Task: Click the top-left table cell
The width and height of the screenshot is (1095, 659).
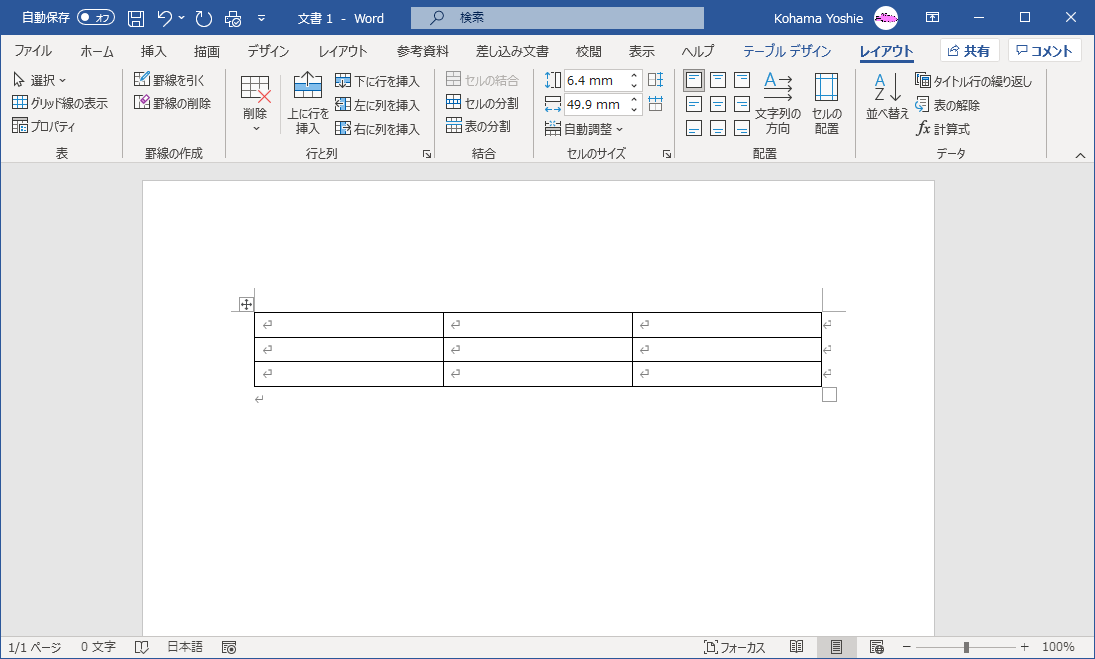Action: (x=348, y=325)
